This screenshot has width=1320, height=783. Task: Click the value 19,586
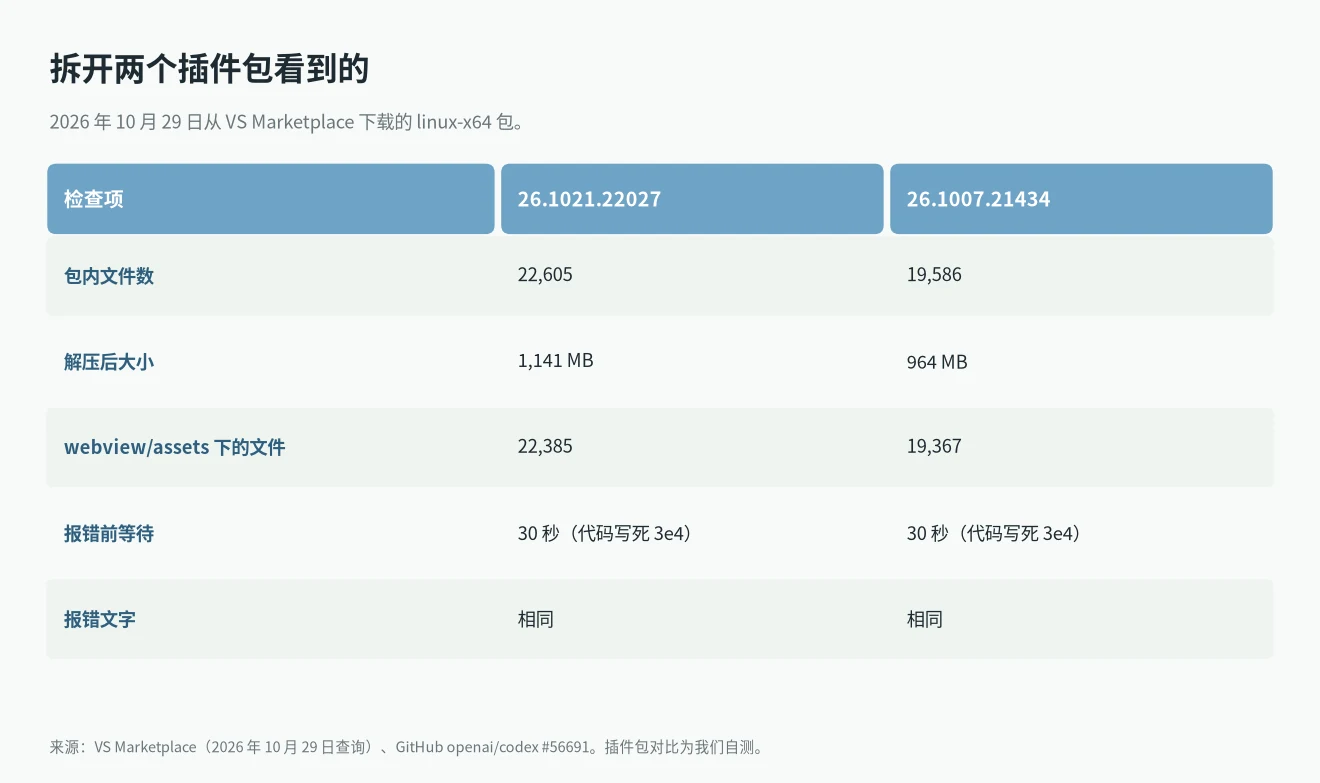pos(934,275)
